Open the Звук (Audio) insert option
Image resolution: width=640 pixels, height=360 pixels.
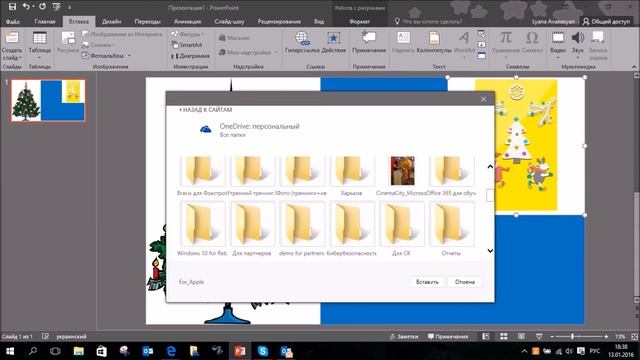(577, 45)
